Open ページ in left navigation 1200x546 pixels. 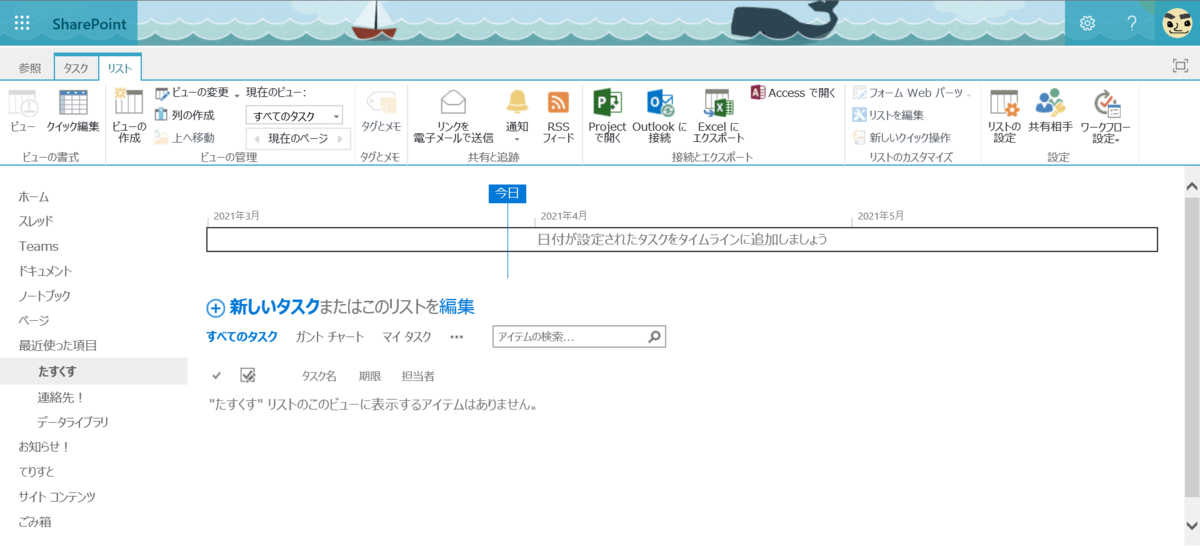[x=34, y=321]
